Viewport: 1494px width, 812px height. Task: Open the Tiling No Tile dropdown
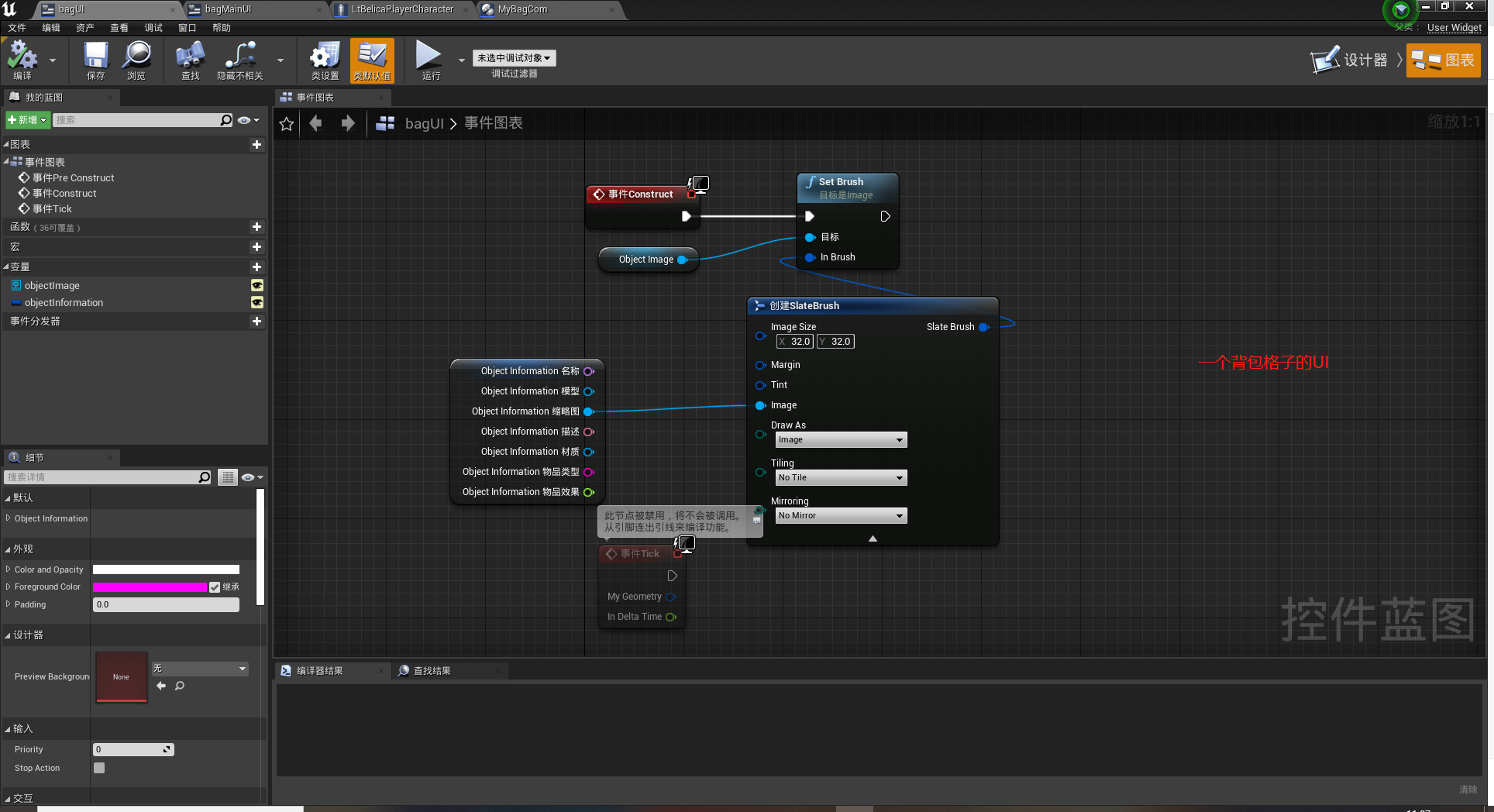pos(841,478)
